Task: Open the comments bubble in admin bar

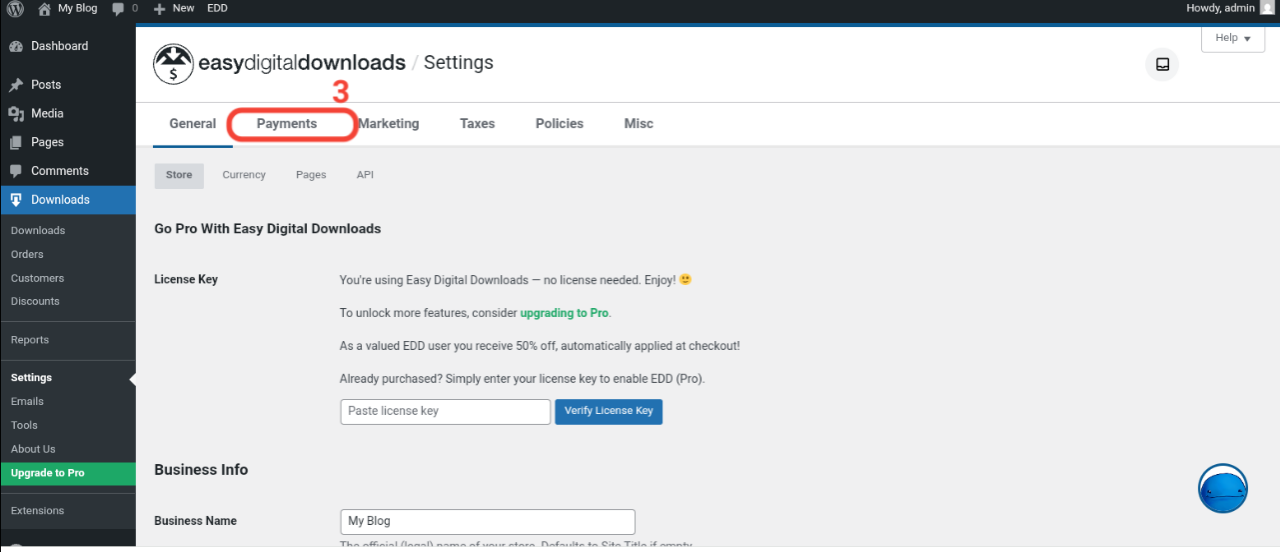Action: pos(119,8)
